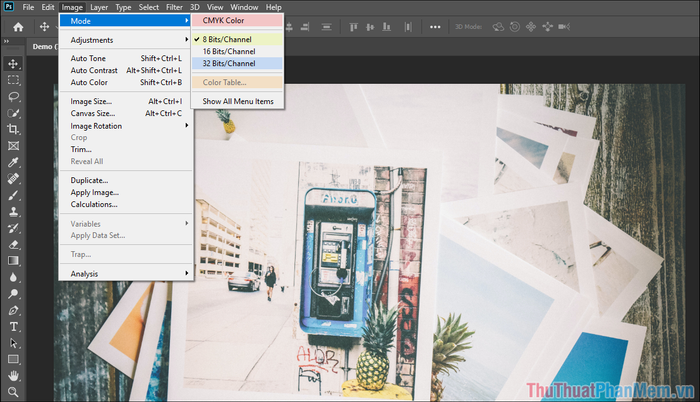Image resolution: width=700 pixels, height=402 pixels.
Task: Select the Eraser tool
Action: coord(13,245)
